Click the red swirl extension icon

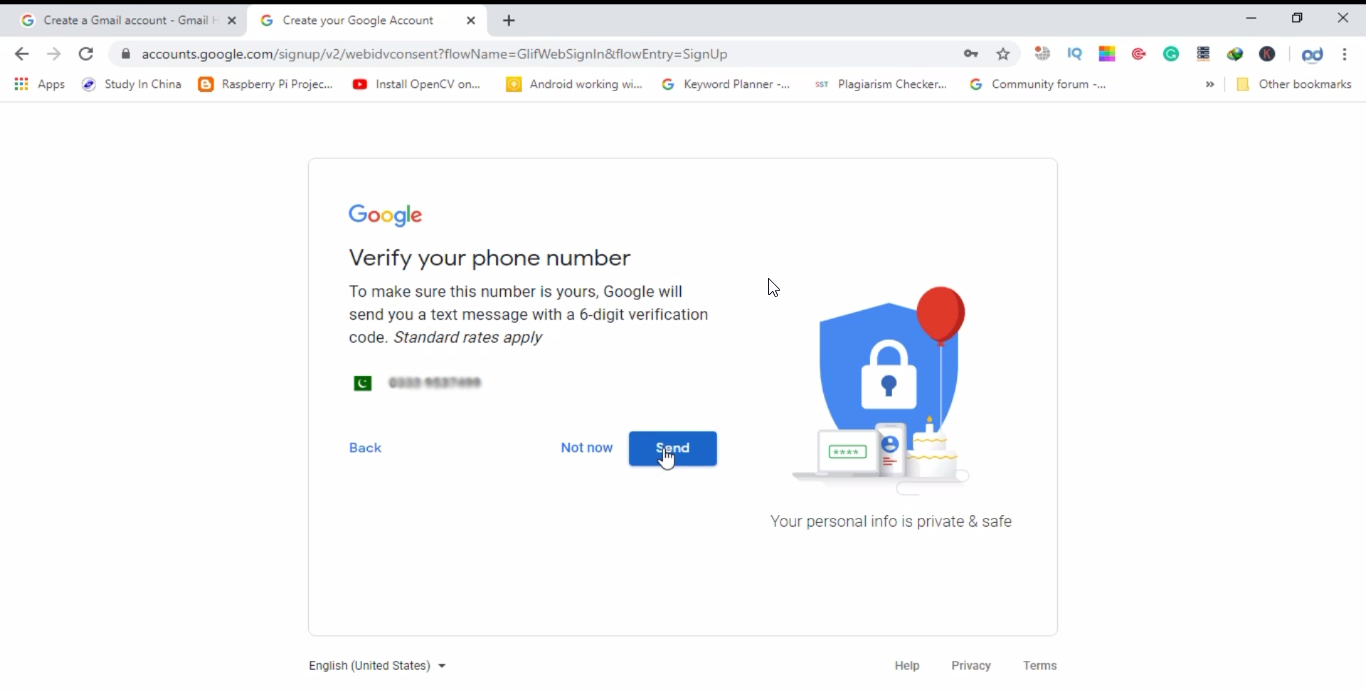click(1139, 54)
